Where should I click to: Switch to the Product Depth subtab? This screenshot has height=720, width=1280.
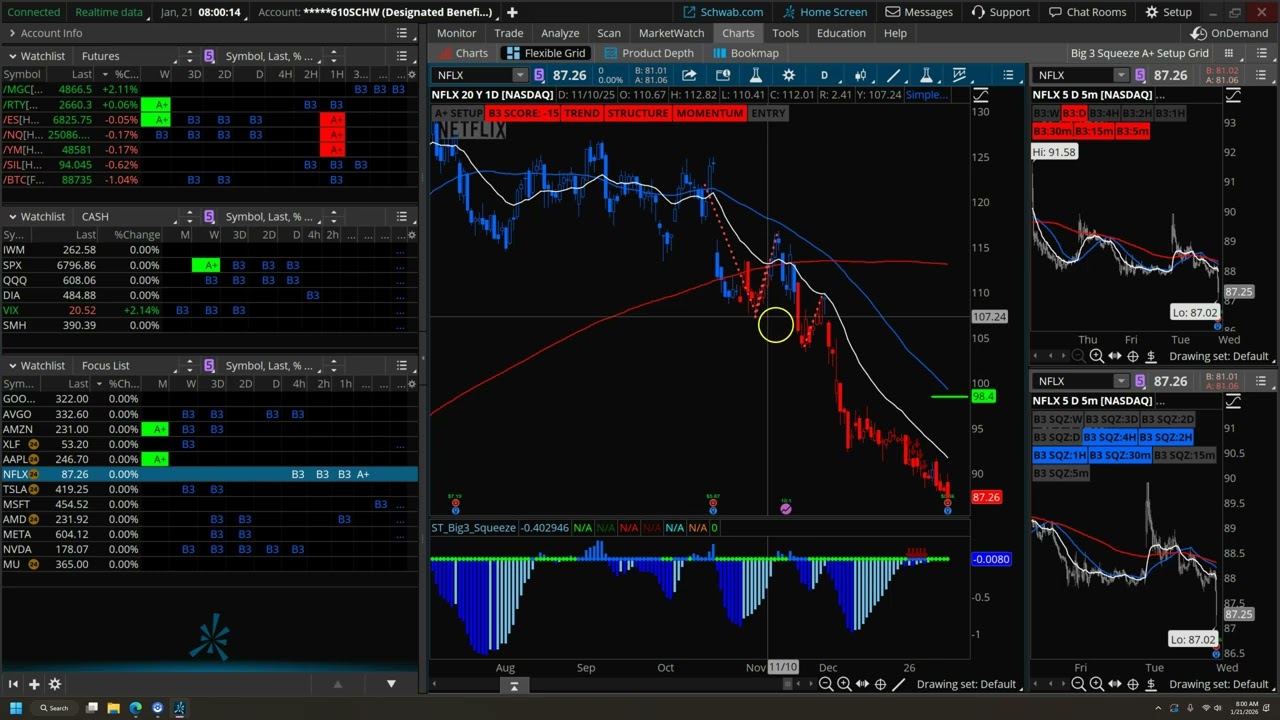click(648, 53)
